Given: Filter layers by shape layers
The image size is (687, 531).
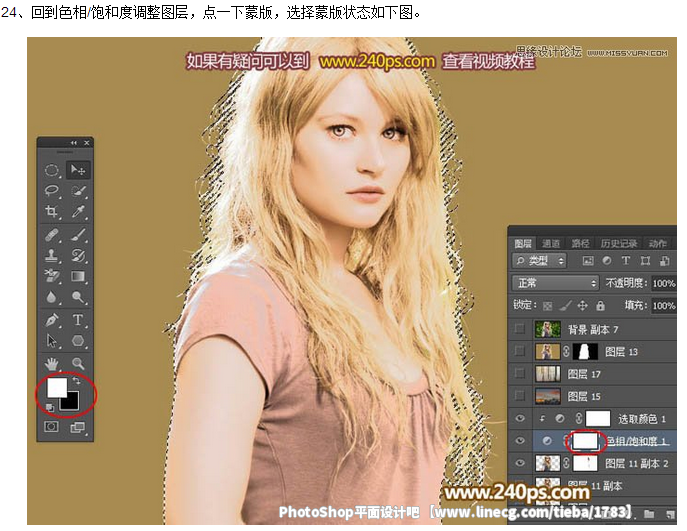Looking at the screenshot, I should click(645, 261).
